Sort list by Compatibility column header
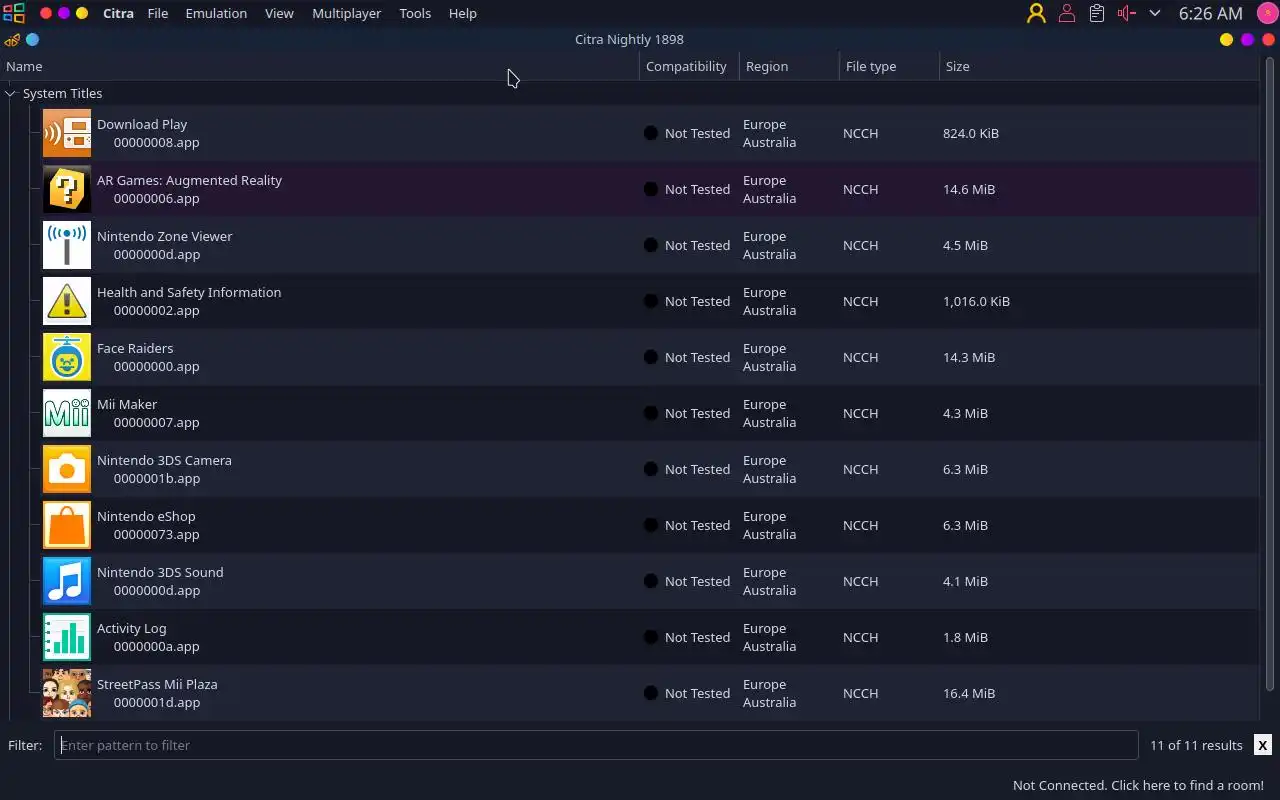Screen dimensions: 1280x800 [x=689, y=66]
